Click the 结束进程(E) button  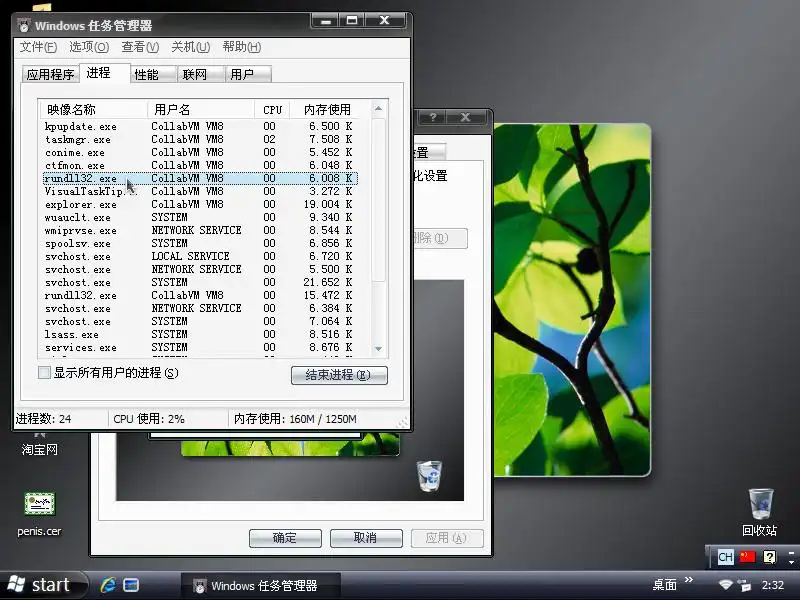click(339, 375)
